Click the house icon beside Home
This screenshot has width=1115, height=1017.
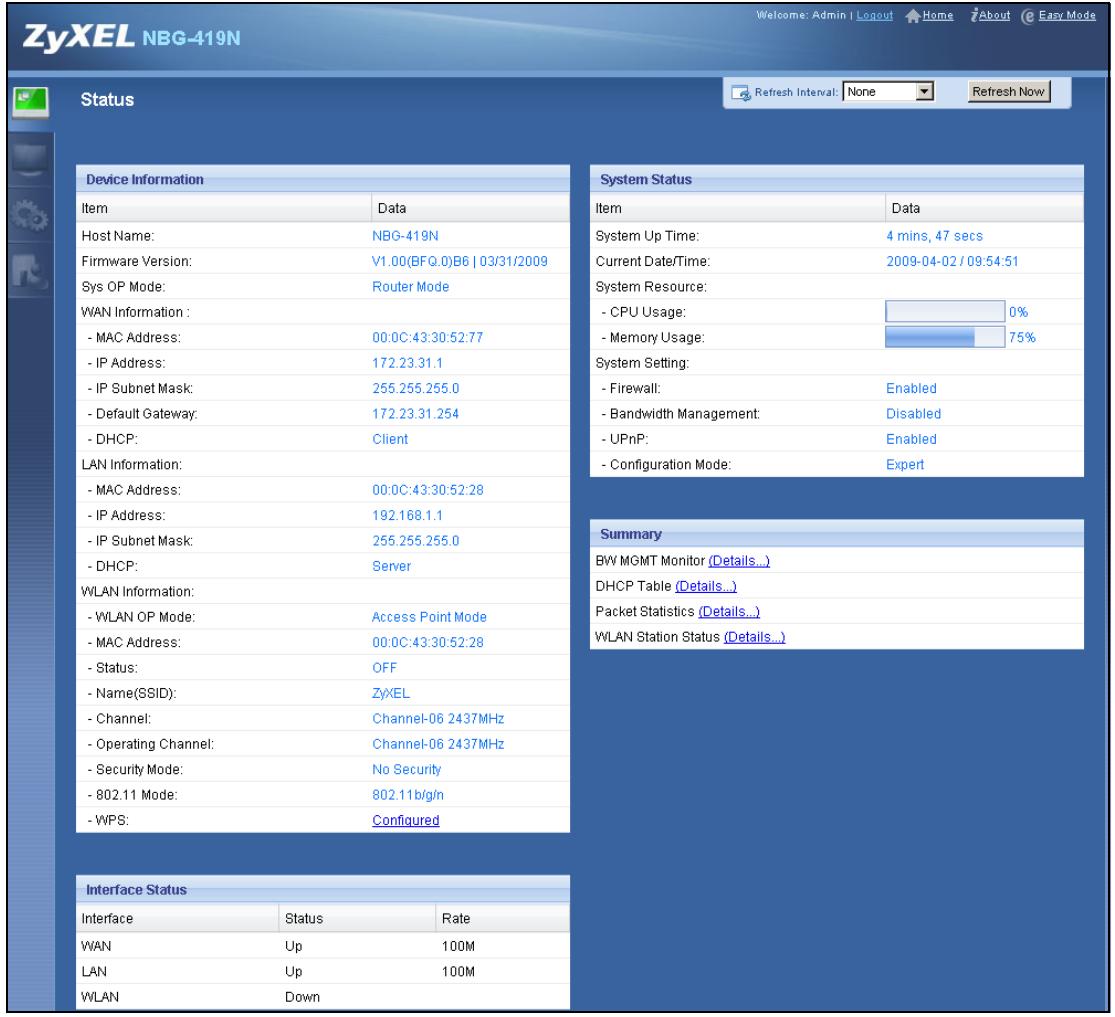pyautogui.click(x=912, y=16)
